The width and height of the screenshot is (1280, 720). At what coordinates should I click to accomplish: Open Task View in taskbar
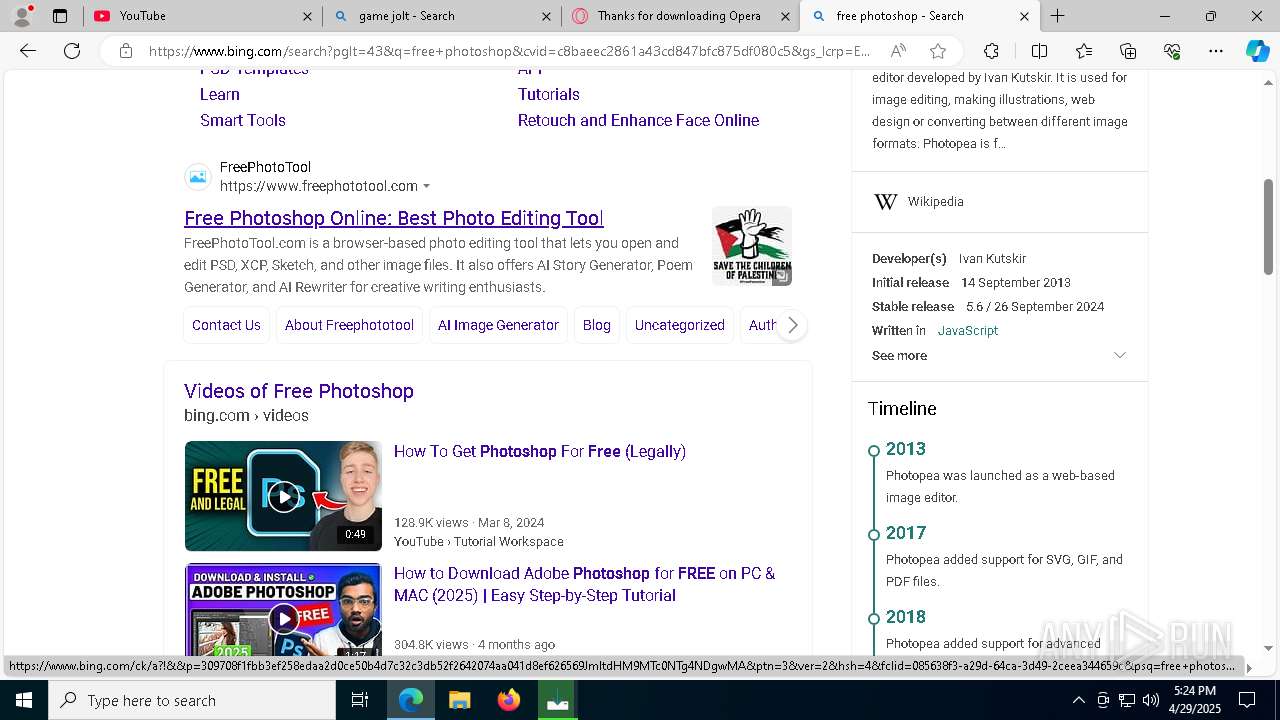pos(360,700)
